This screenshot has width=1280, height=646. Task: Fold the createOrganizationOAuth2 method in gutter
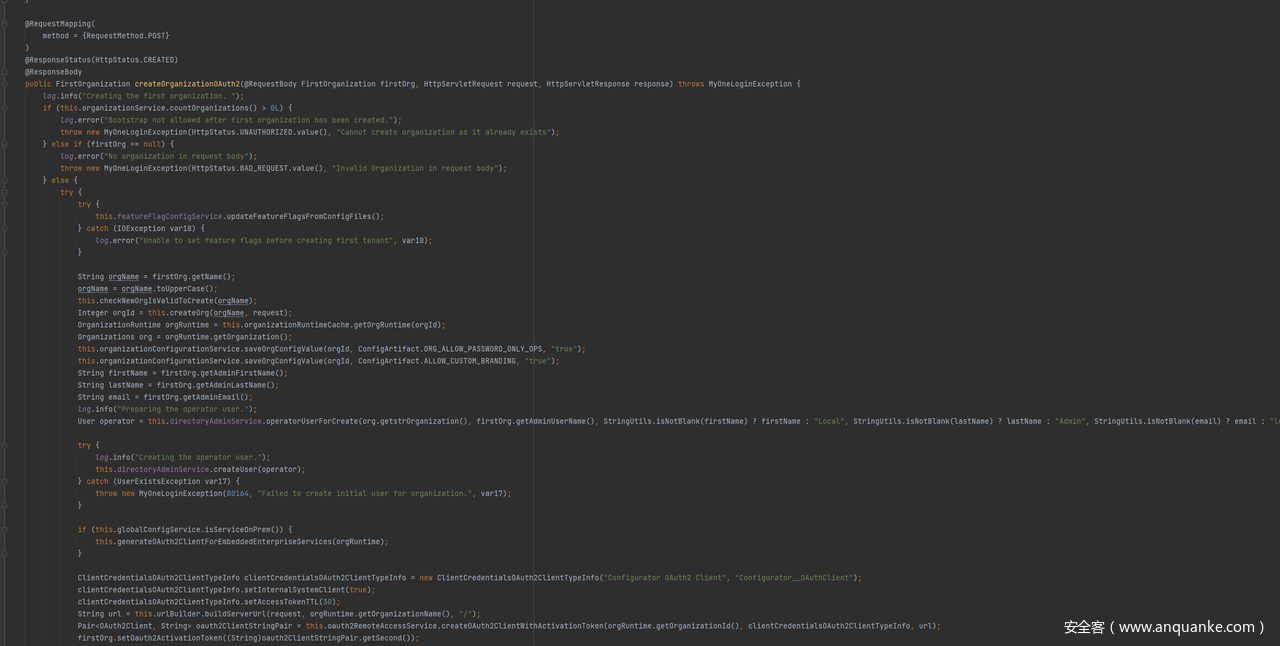point(5,84)
